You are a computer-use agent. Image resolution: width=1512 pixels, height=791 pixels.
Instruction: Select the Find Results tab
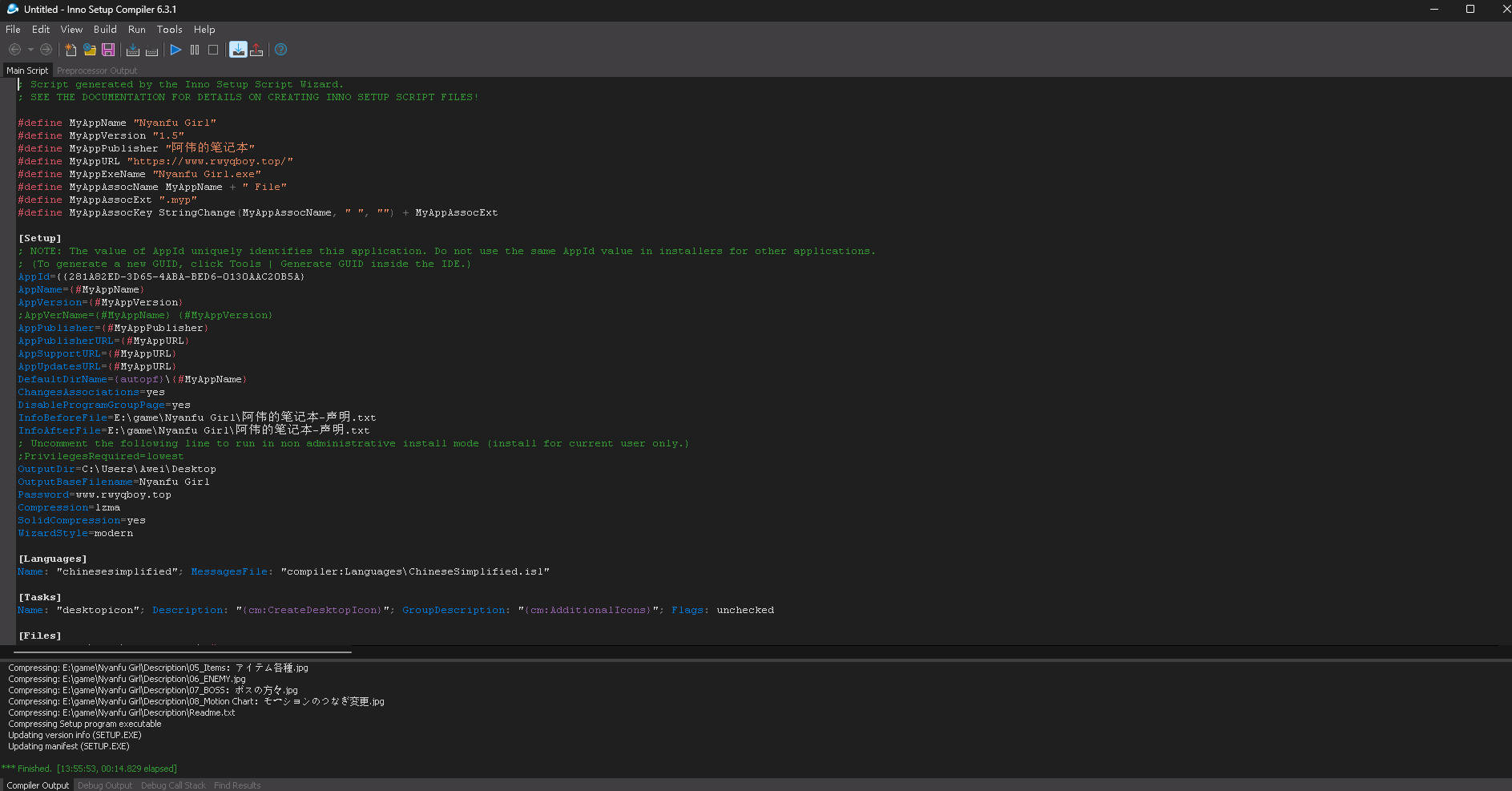click(x=237, y=785)
